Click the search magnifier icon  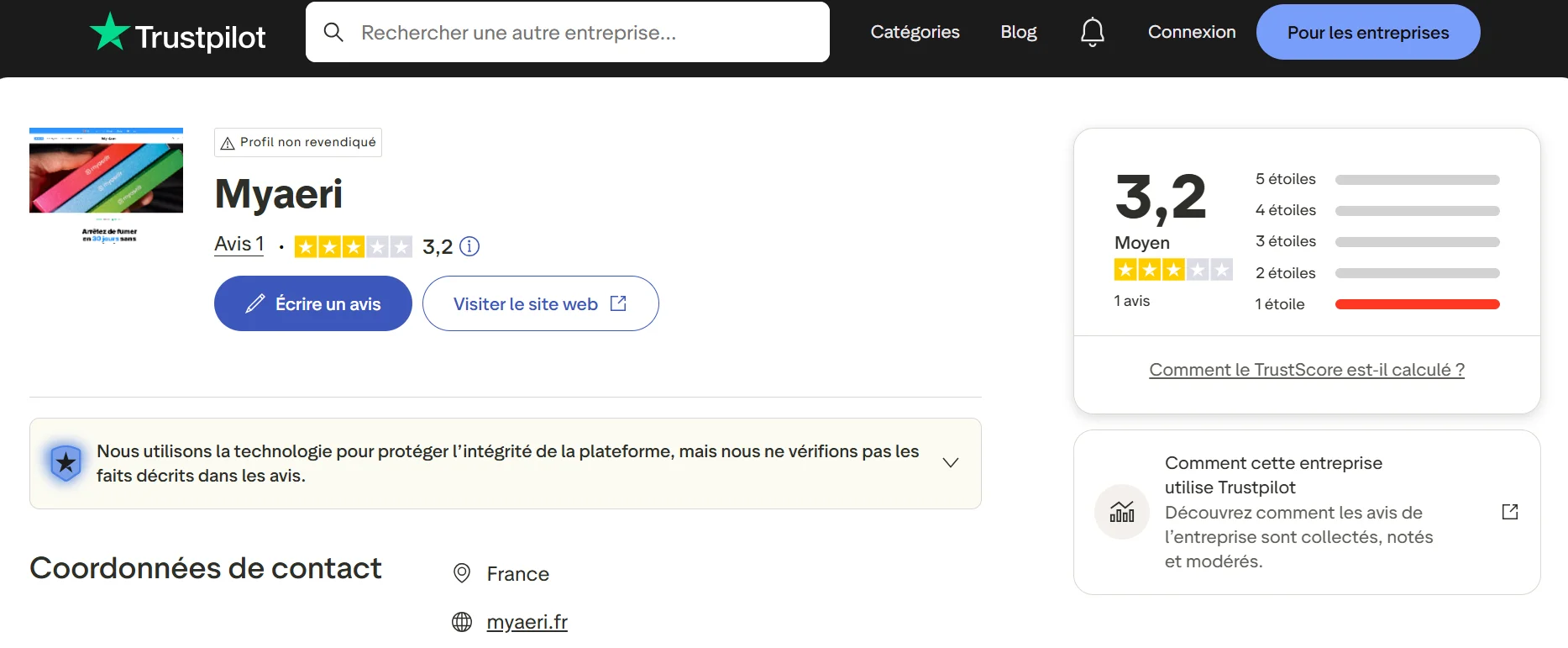[333, 33]
